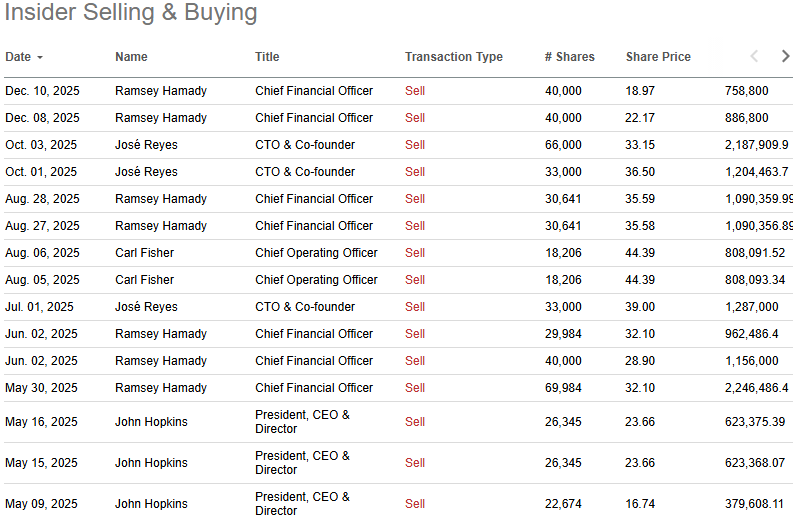Click share price 18.97

pyautogui.click(x=640, y=91)
